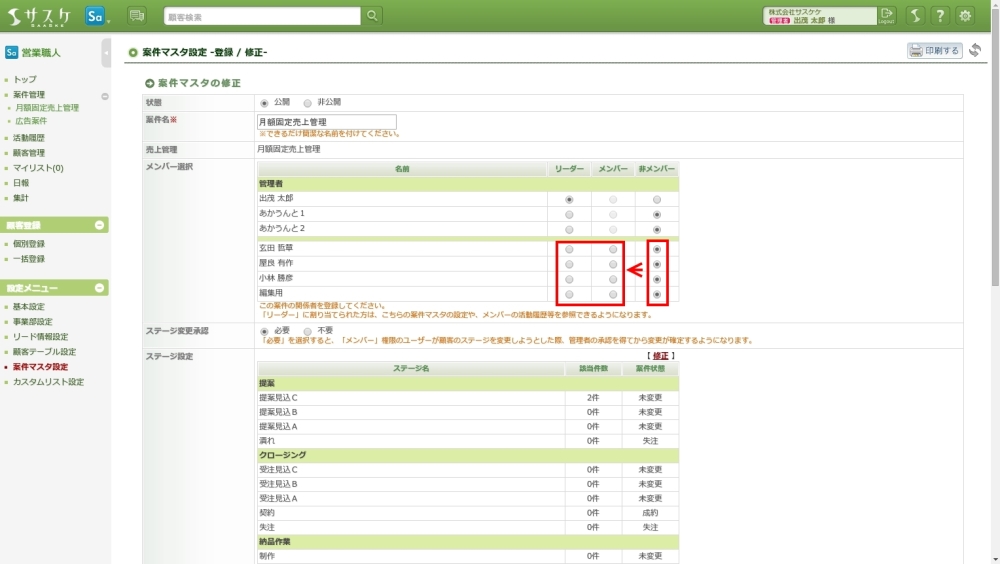
Task: Select 不要 for stage change approval
Action: coord(308,331)
